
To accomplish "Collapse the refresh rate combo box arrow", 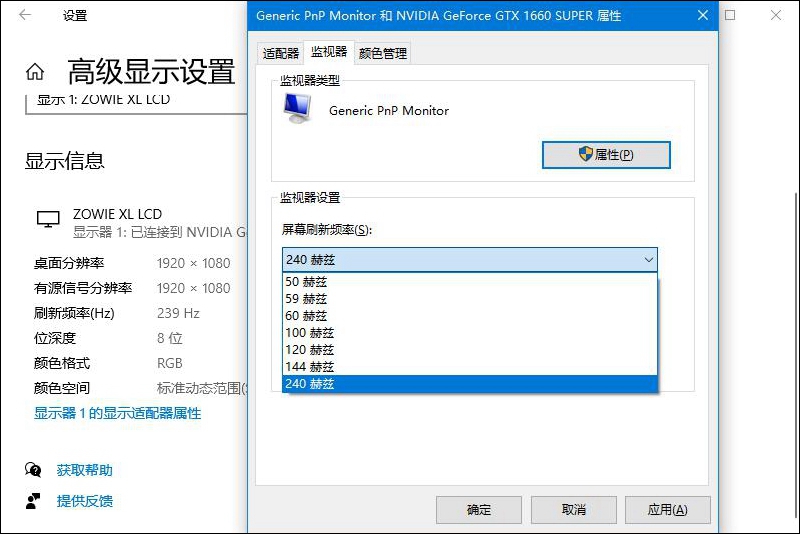I will point(648,260).
